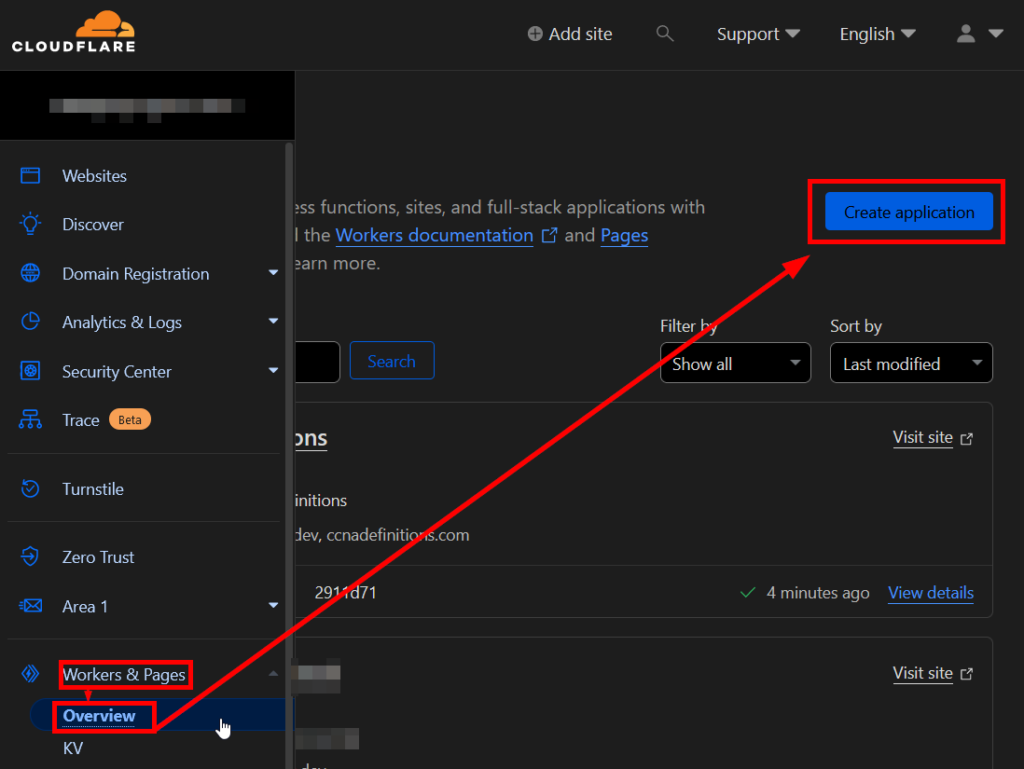Click the Zero Trust shield icon
1024x769 pixels.
[x=30, y=557]
